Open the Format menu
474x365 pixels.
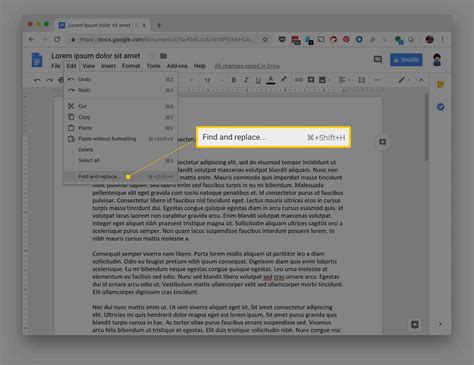tap(131, 66)
